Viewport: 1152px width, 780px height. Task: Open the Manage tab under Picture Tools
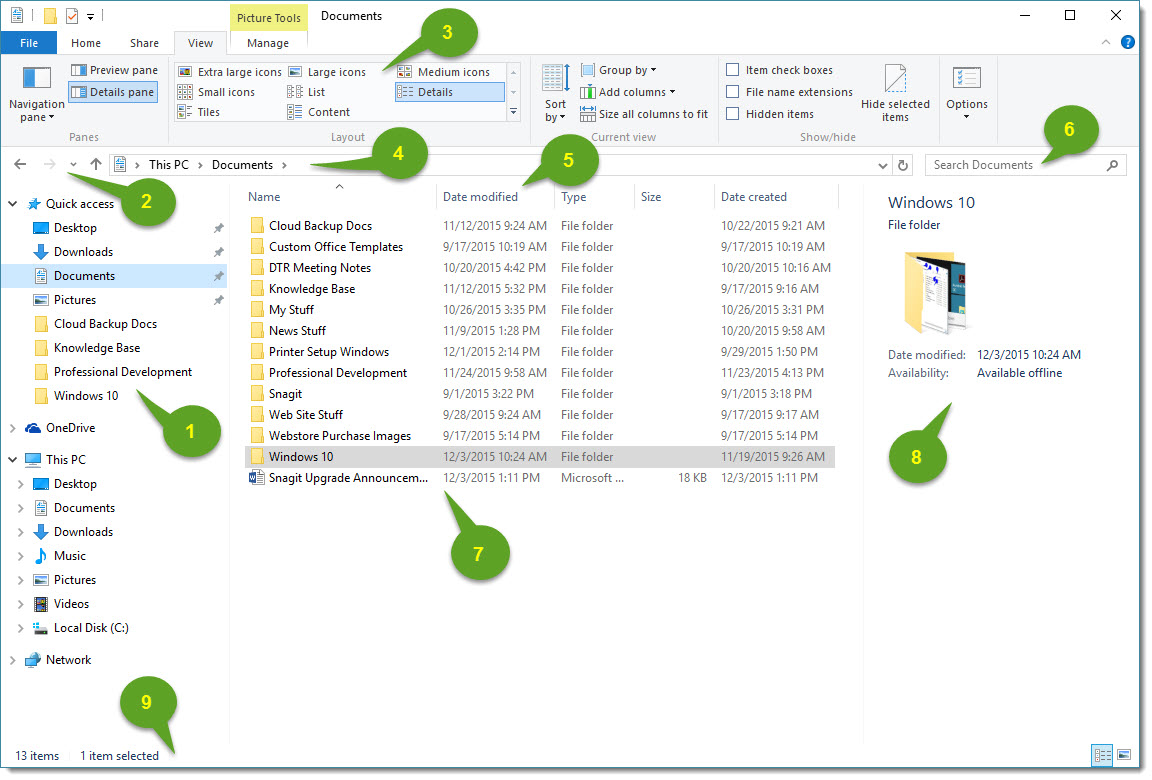tap(267, 43)
